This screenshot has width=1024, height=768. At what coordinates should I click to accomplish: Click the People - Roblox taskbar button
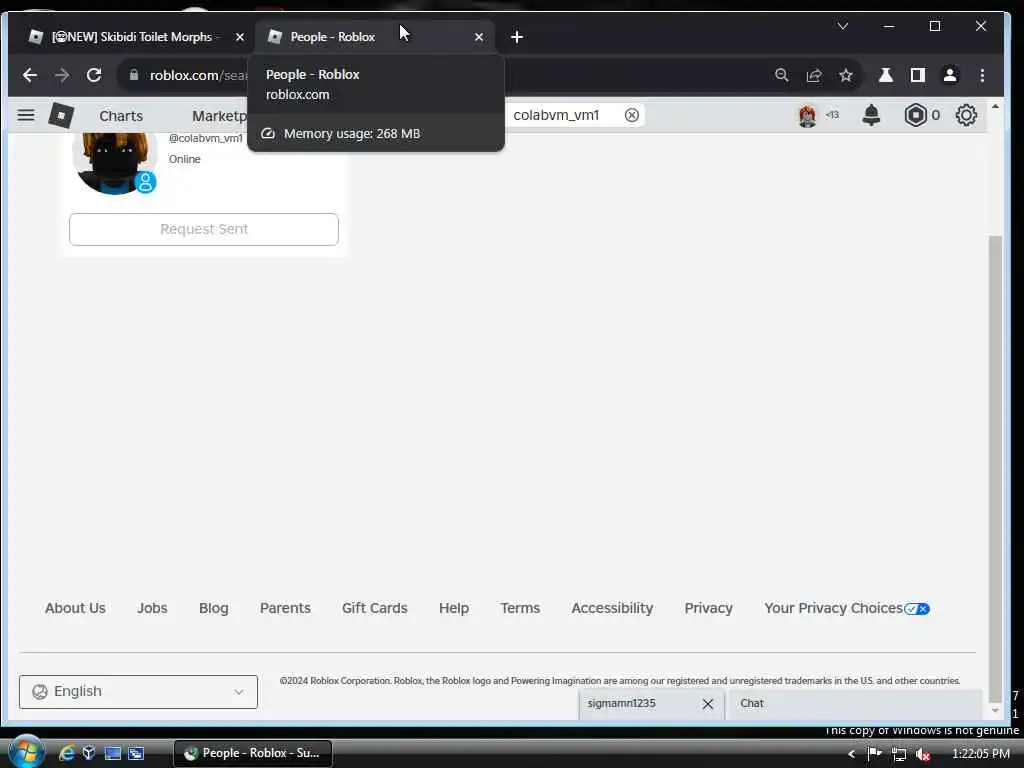point(253,753)
